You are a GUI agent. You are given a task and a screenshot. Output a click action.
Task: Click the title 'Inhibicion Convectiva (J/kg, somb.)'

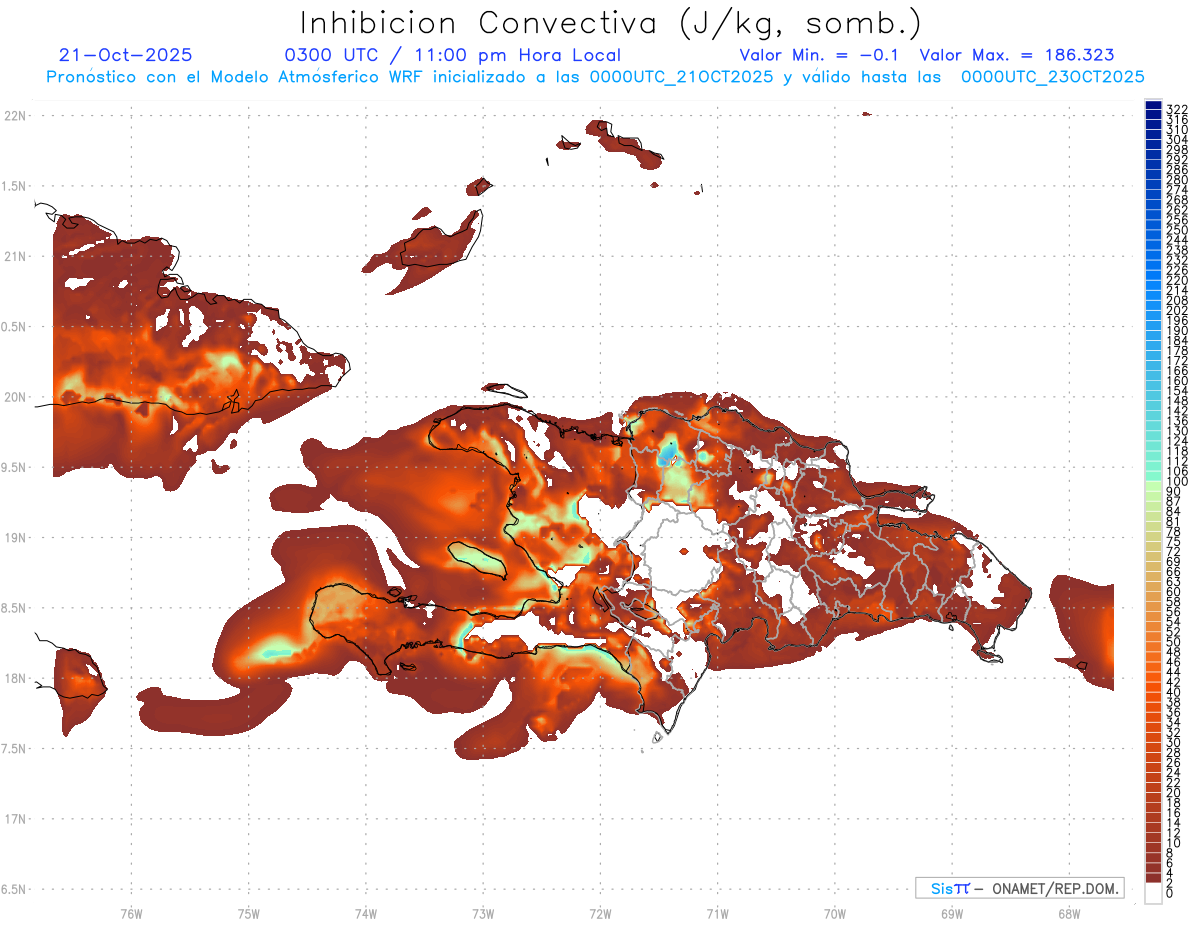tap(611, 23)
